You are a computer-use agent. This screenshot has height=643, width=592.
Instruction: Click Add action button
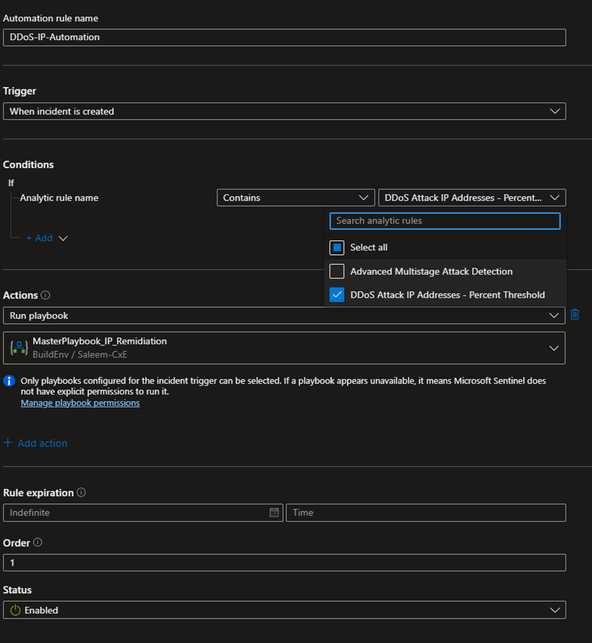click(35, 443)
